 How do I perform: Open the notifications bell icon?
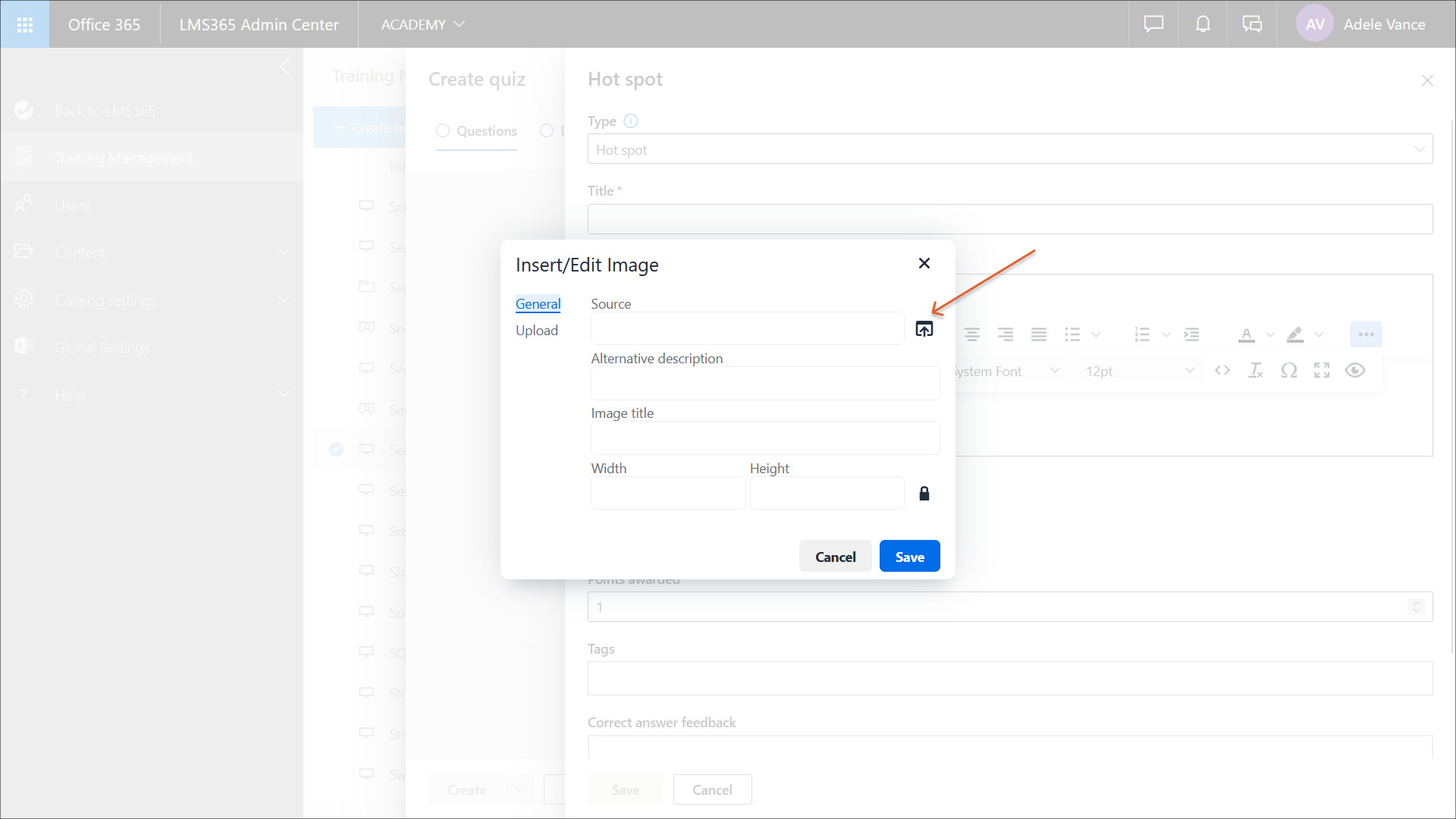tap(1203, 24)
